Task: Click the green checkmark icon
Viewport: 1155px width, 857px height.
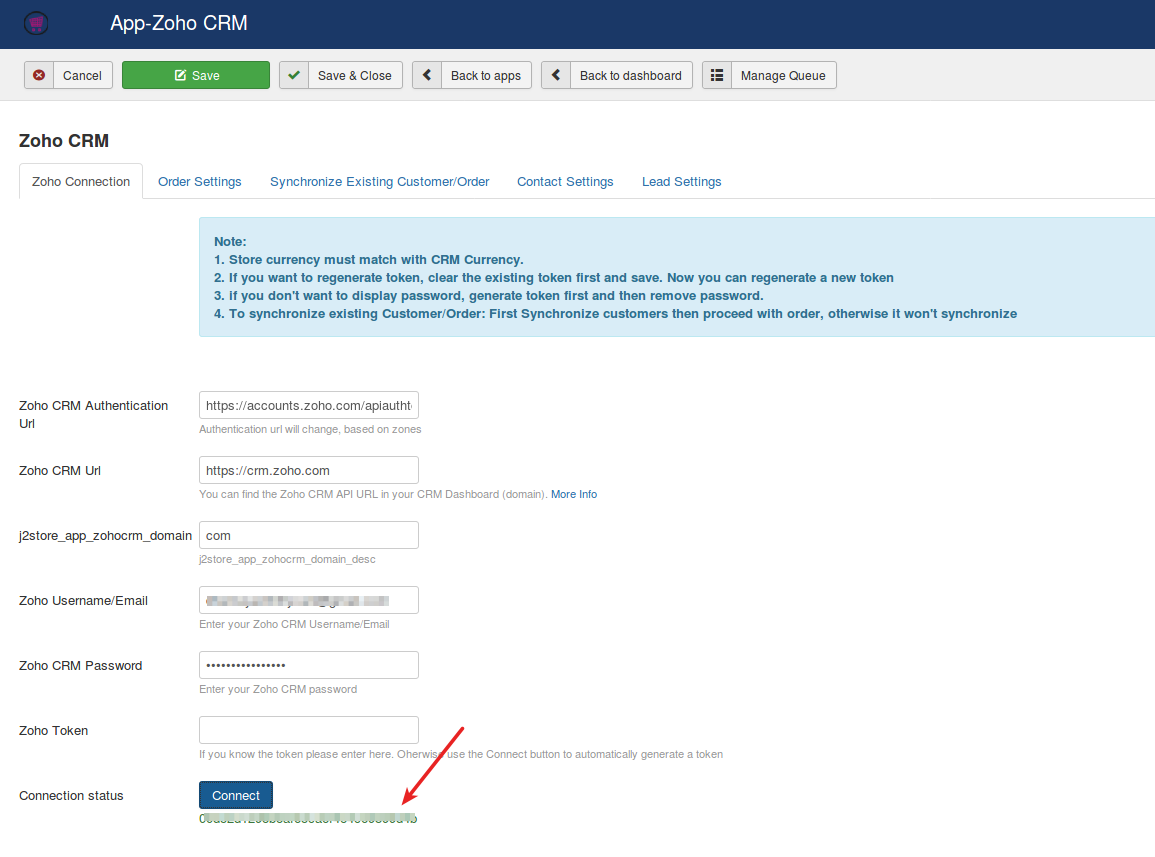Action: click(294, 75)
